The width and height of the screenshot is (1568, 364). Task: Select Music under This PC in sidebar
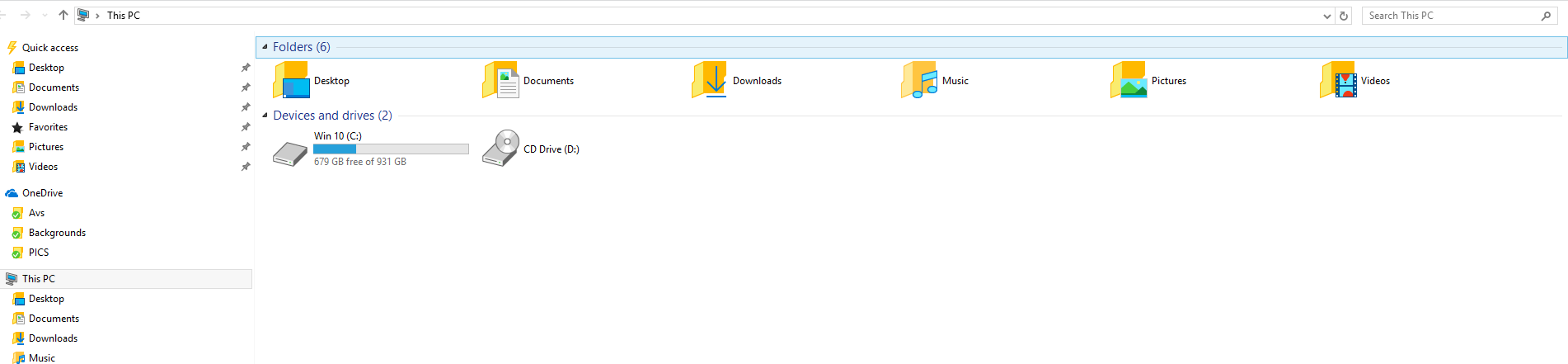(42, 358)
